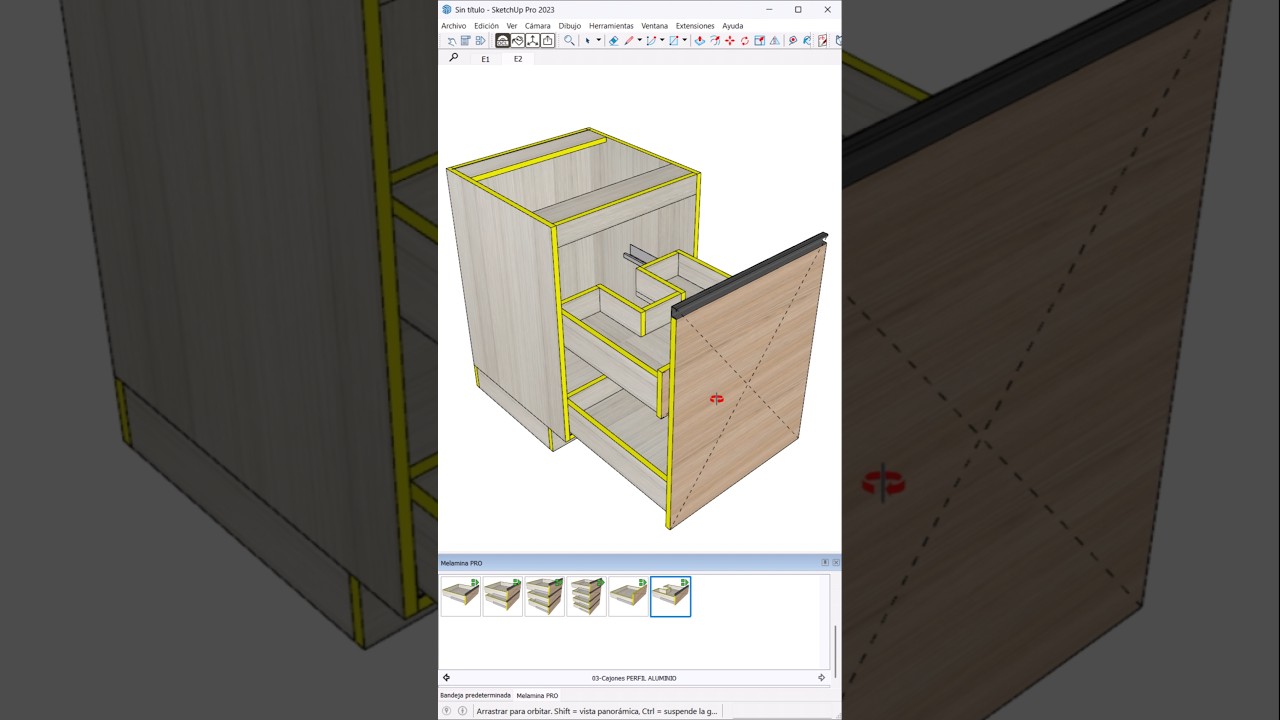Click the blocks-and-arrow extension icon
This screenshot has width=1280, height=720.
tap(481, 41)
